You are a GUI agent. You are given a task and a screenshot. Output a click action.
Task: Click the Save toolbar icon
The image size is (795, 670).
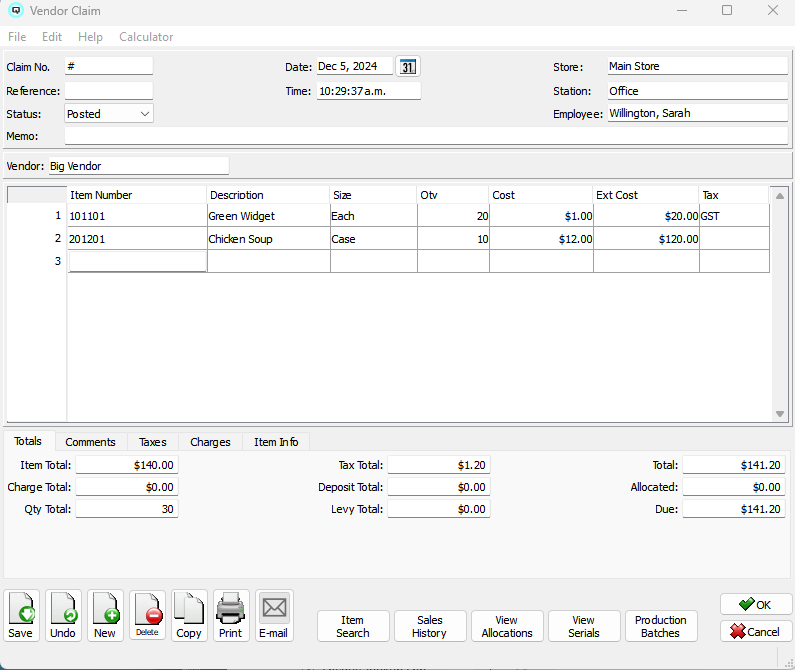(x=21, y=615)
